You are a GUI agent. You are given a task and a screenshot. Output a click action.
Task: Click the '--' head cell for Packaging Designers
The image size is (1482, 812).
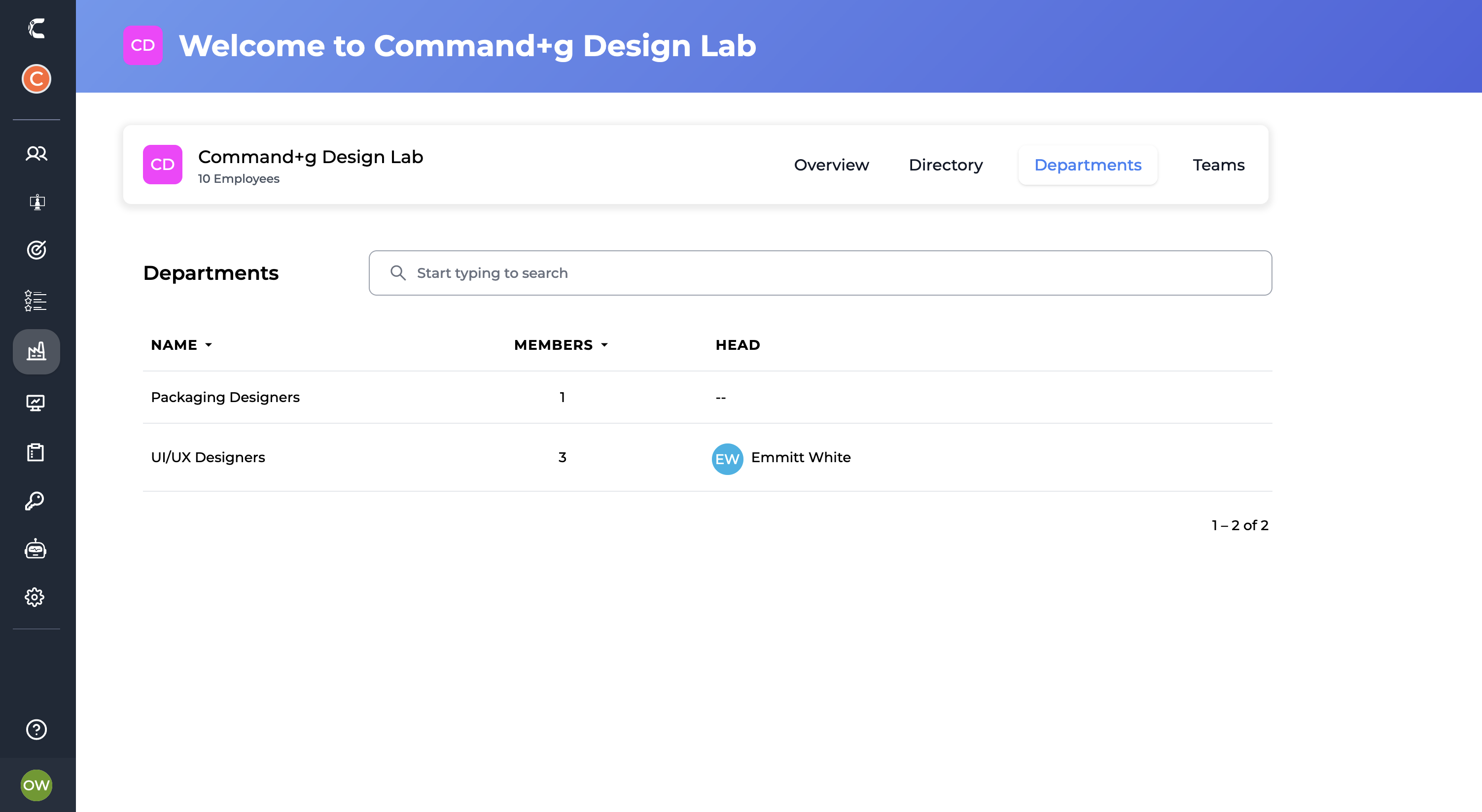[721, 397]
